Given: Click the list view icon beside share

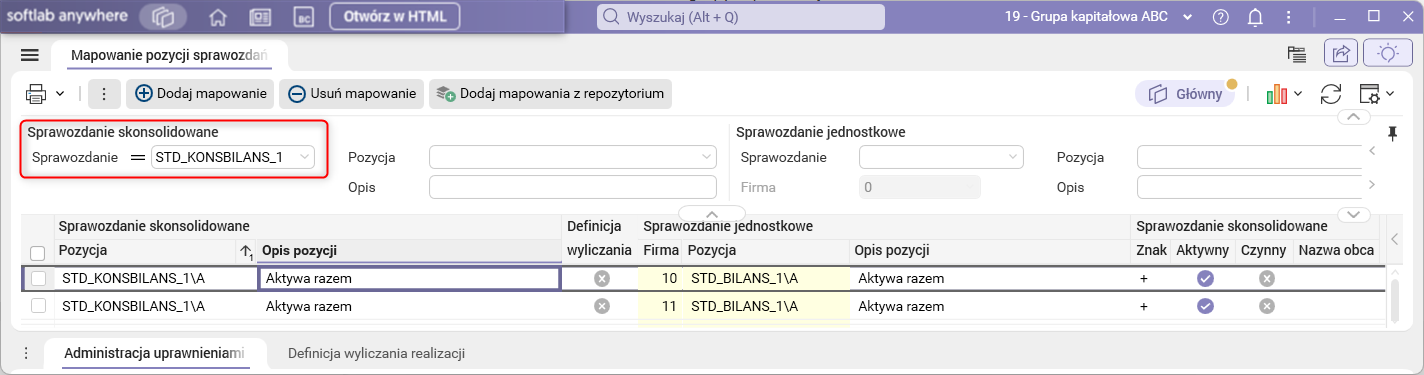Looking at the screenshot, I should point(1297,55).
